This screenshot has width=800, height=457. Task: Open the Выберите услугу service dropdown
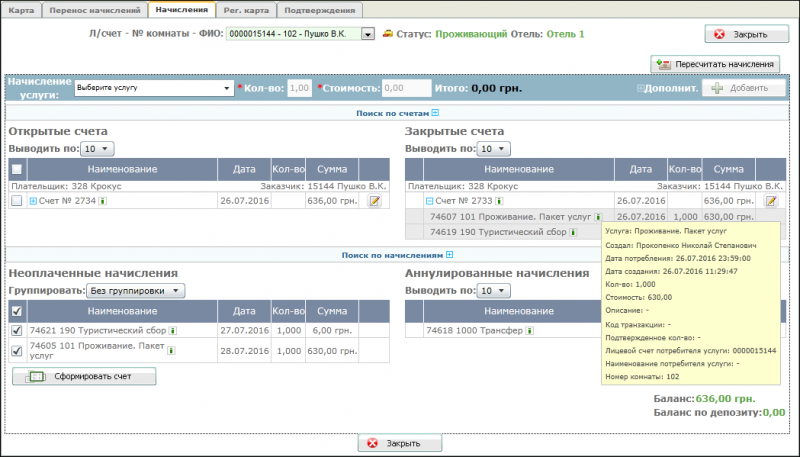(153, 88)
